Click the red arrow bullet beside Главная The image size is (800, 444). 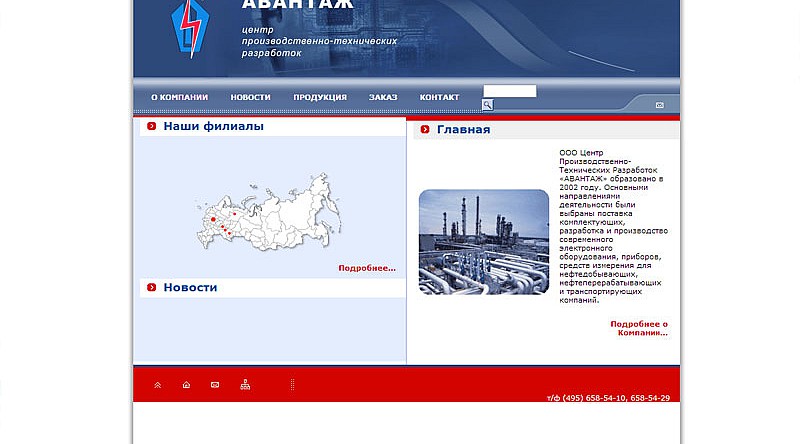point(425,130)
